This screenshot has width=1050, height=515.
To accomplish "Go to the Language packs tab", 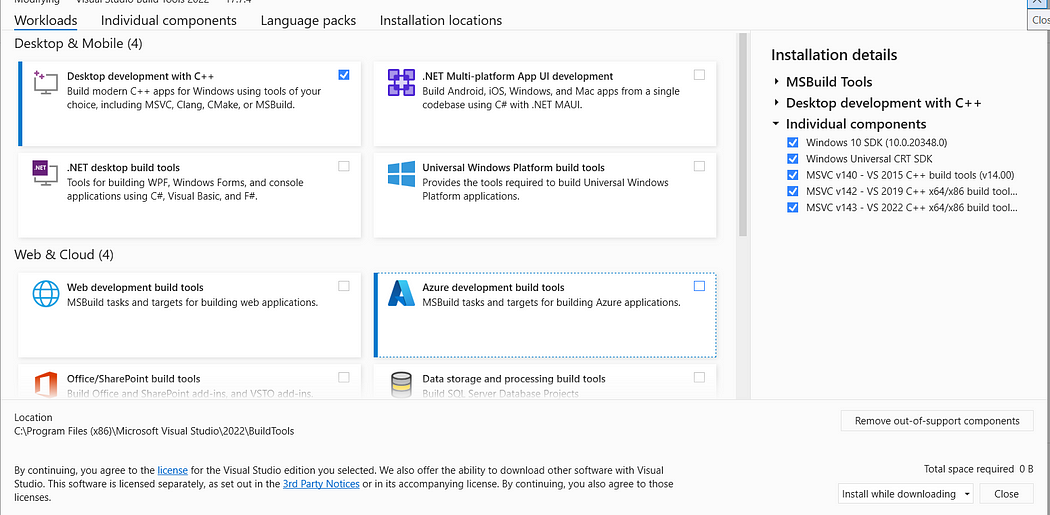I will point(308,21).
